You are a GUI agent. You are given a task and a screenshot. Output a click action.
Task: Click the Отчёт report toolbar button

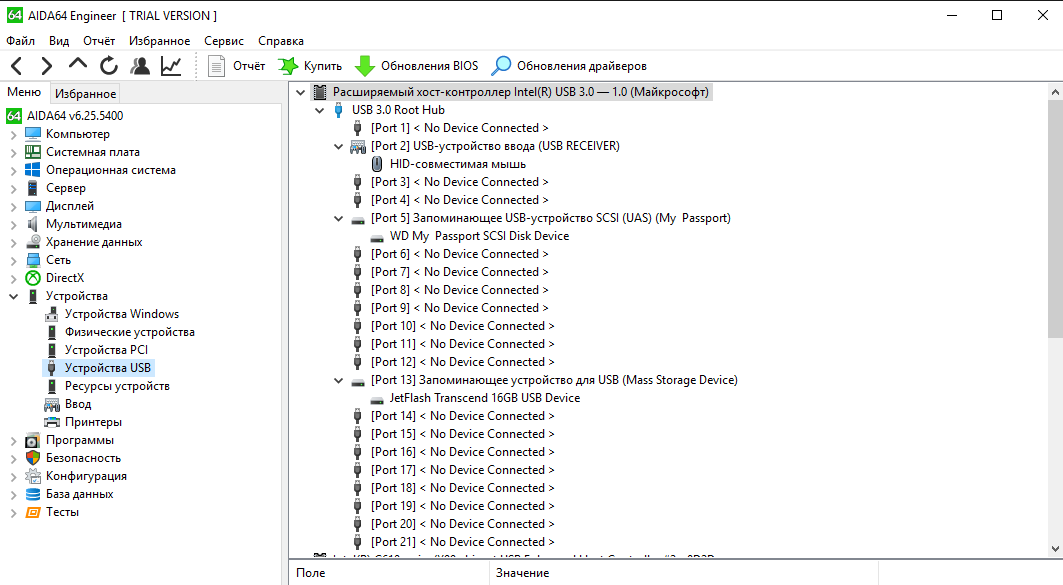pos(236,66)
